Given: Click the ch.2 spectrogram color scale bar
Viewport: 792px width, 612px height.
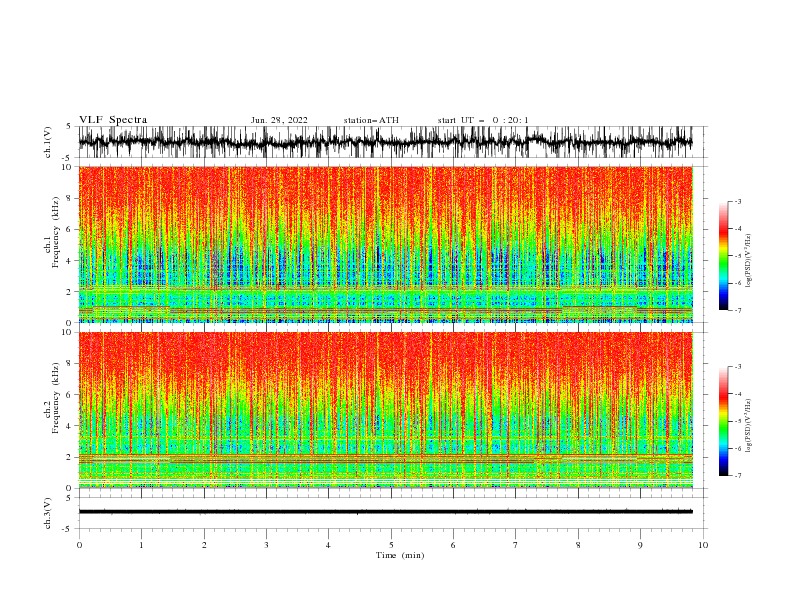Looking at the screenshot, I should point(723,421).
